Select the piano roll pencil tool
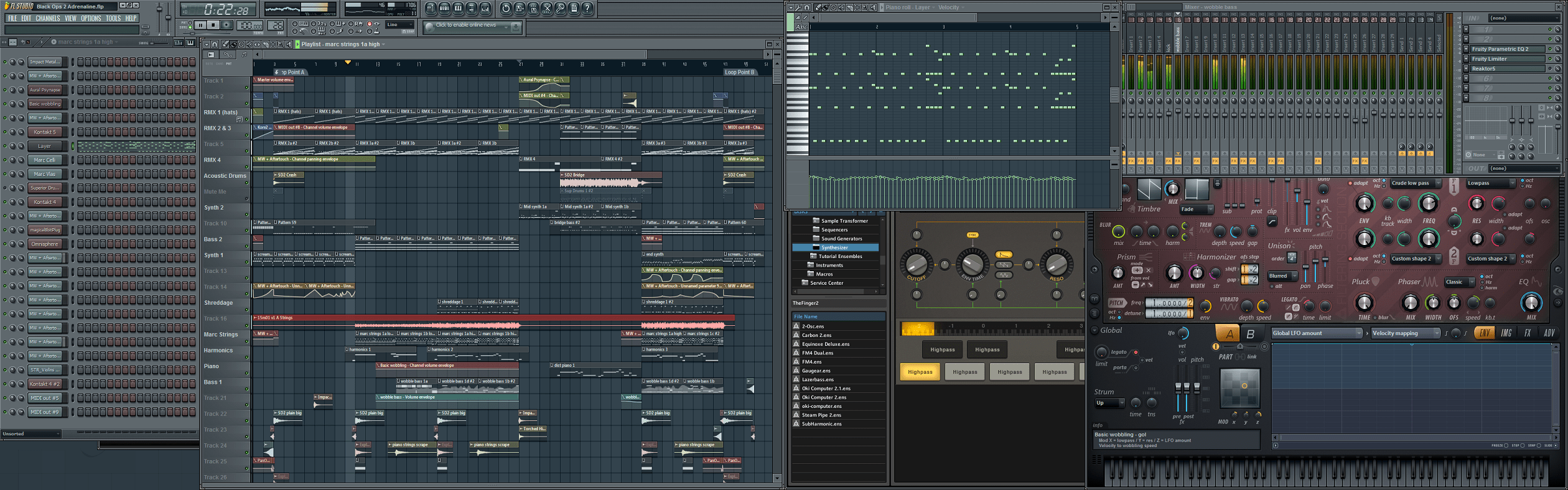Screen dimensions: 1568x490 pyautogui.click(x=818, y=7)
